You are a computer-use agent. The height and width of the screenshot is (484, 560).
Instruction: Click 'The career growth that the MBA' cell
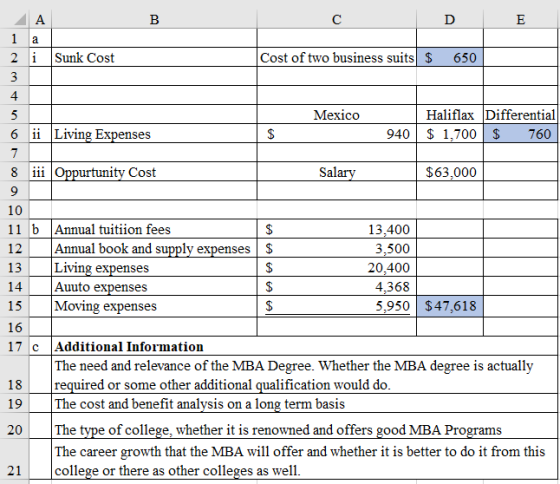(304, 459)
